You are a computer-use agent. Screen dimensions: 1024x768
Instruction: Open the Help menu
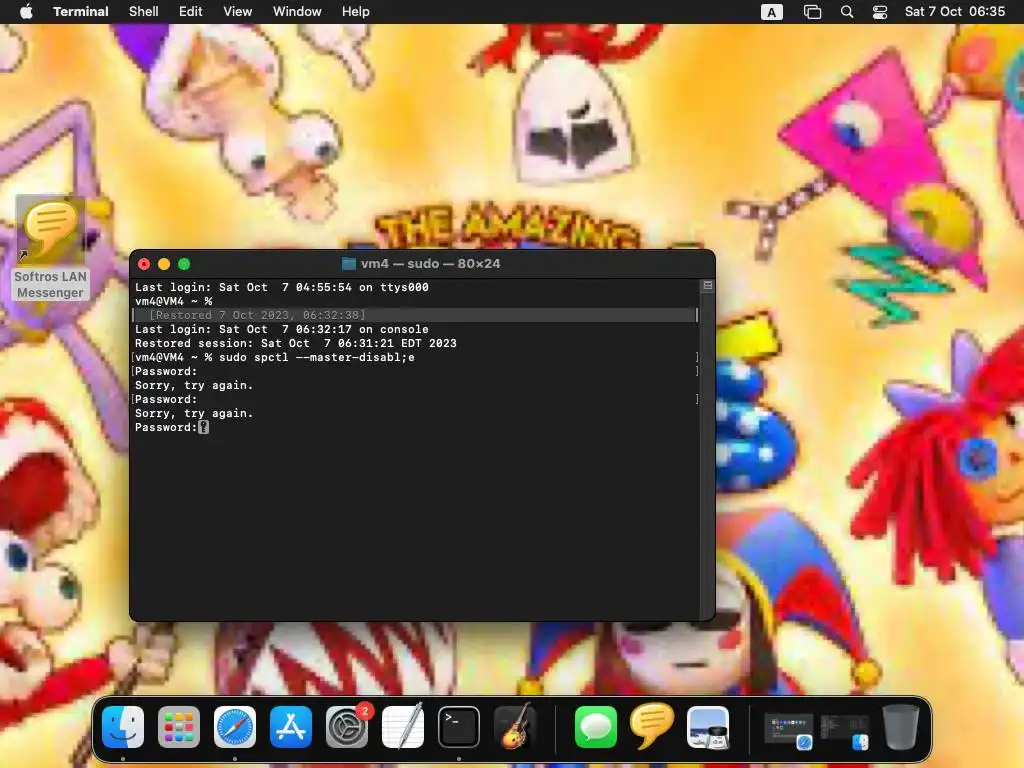[x=356, y=12]
